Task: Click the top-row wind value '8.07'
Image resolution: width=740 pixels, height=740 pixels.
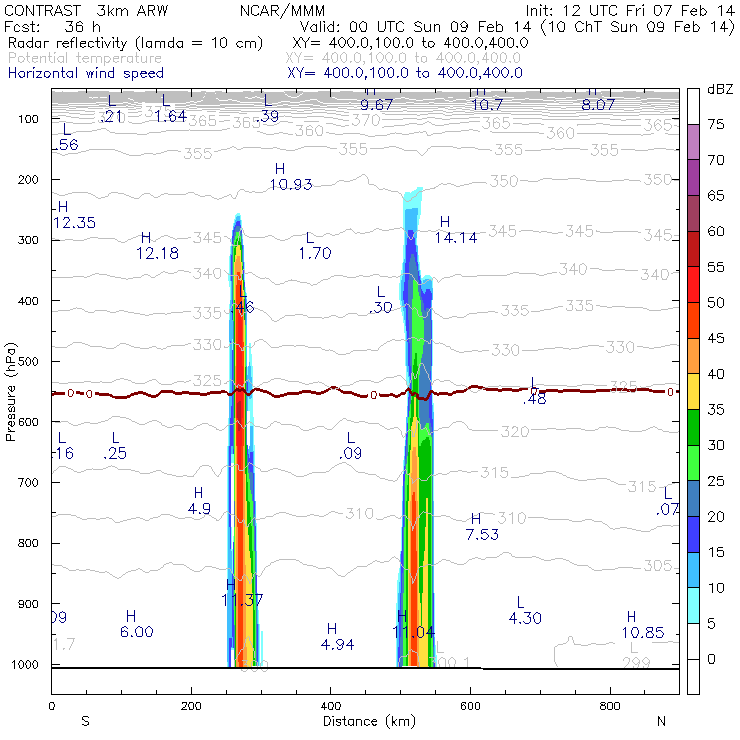Action: click(x=598, y=105)
